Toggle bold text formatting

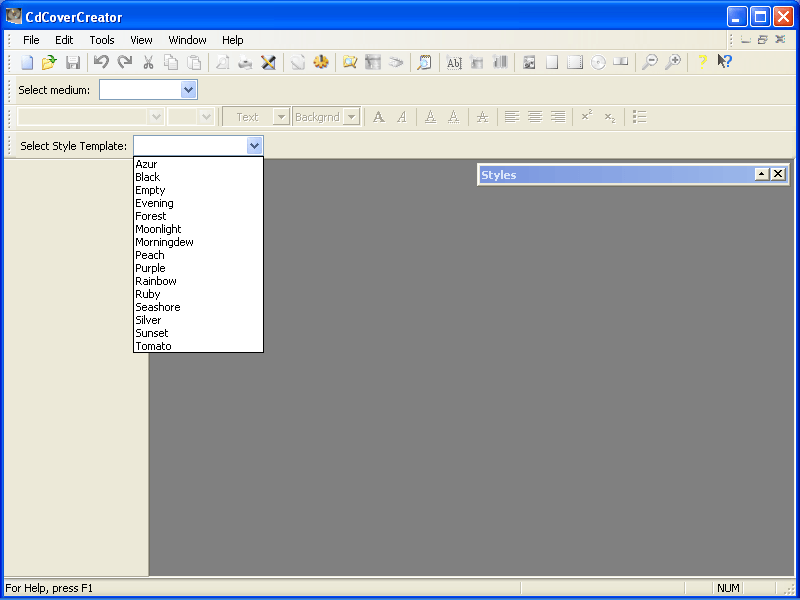tap(379, 117)
